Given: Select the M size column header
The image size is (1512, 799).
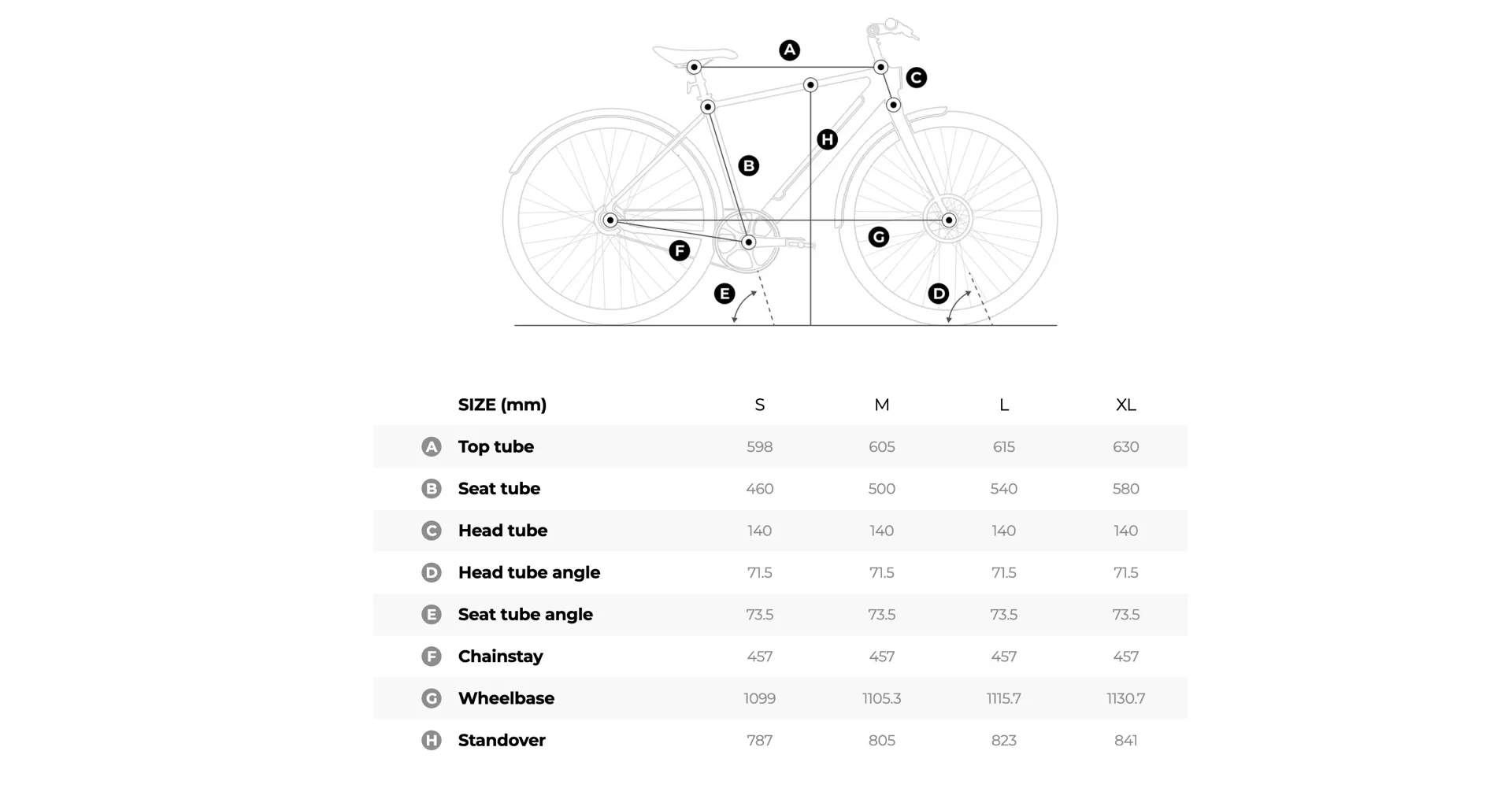Looking at the screenshot, I should pyautogui.click(x=881, y=405).
